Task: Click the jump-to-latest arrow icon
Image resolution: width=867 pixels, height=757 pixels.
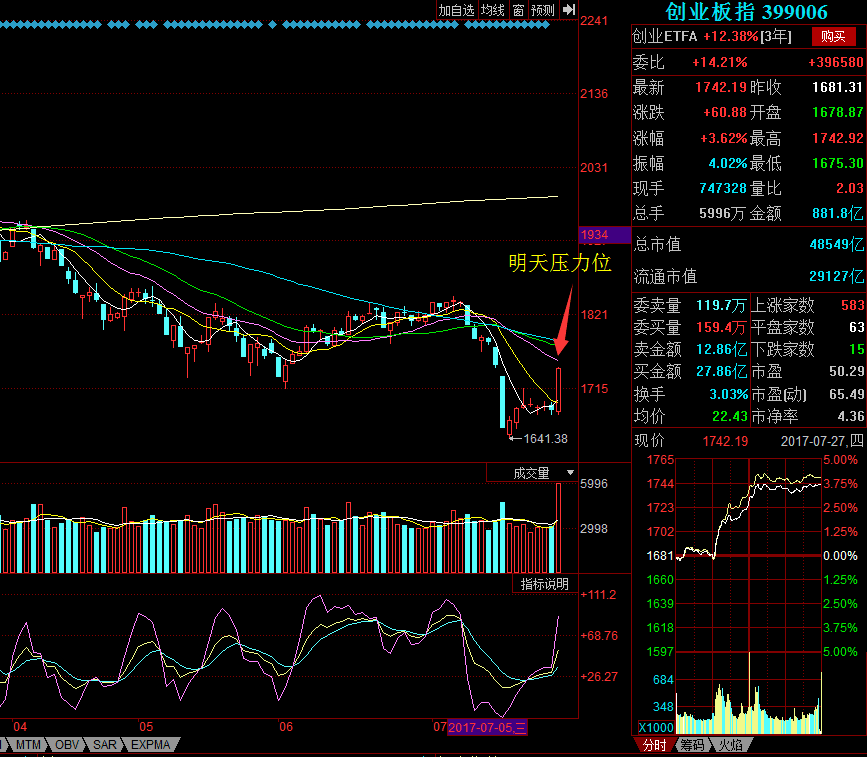Action: pyautogui.click(x=569, y=9)
